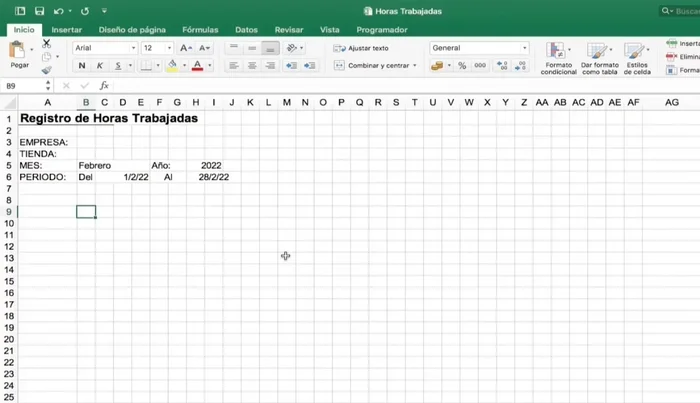Toggle Ajustar texto wrap option
Image resolution: width=700 pixels, height=403 pixels.
pyautogui.click(x=362, y=48)
